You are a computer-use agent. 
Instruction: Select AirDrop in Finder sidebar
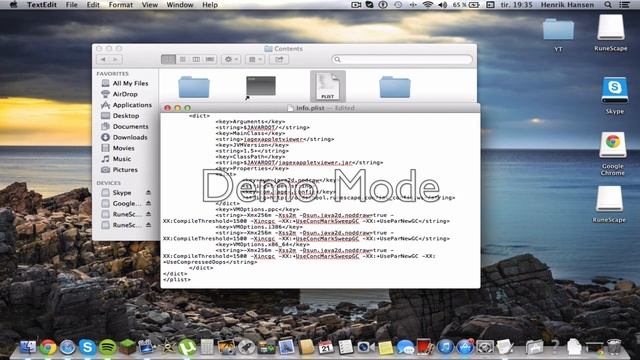125,94
